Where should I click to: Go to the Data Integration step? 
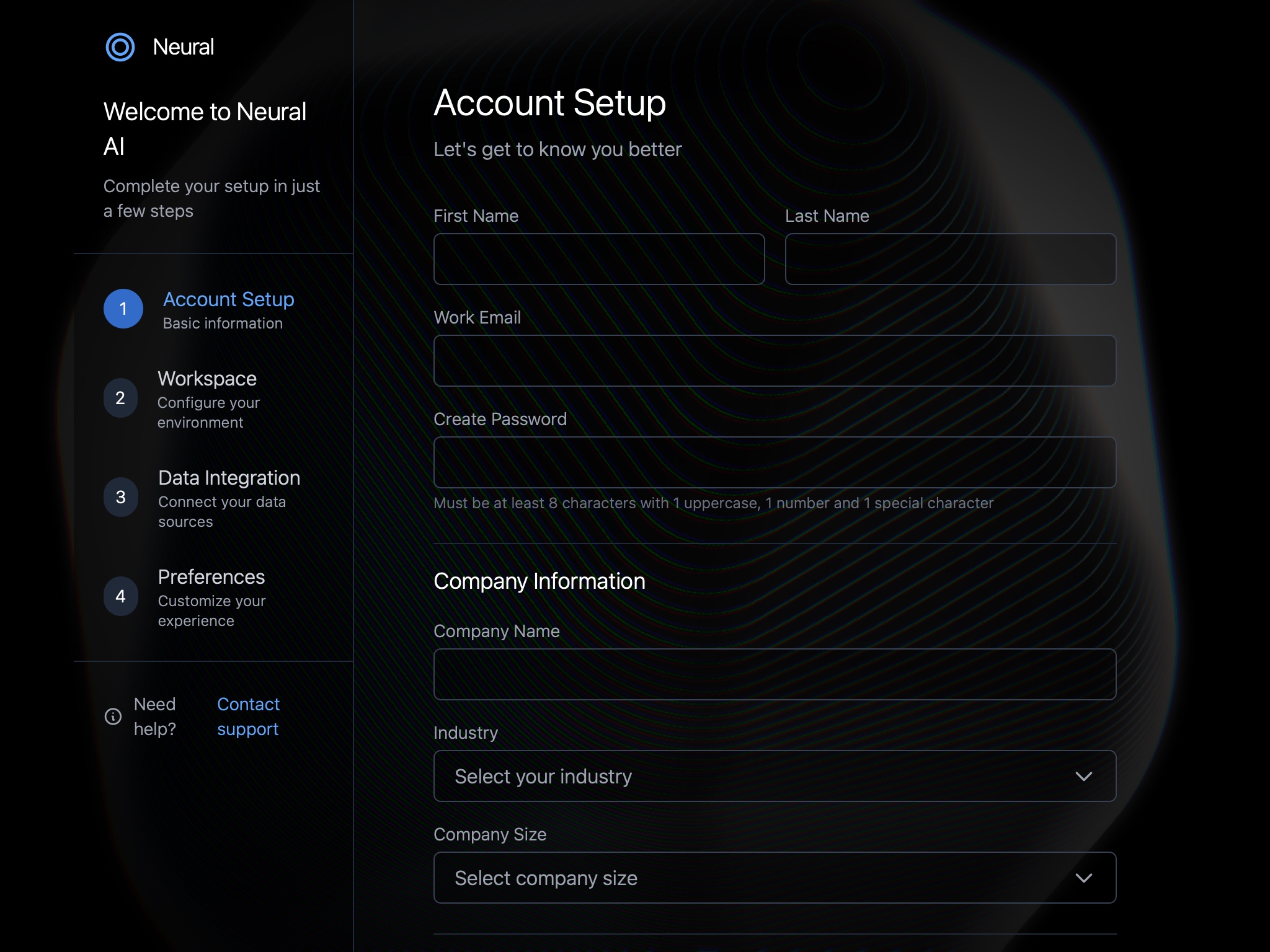point(229,478)
